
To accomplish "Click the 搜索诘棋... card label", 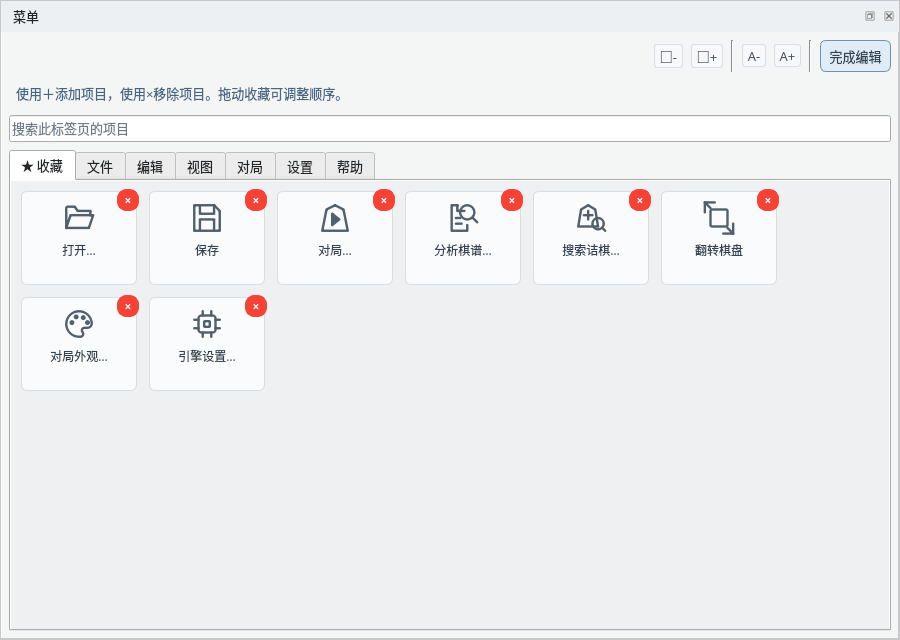I will [591, 250].
